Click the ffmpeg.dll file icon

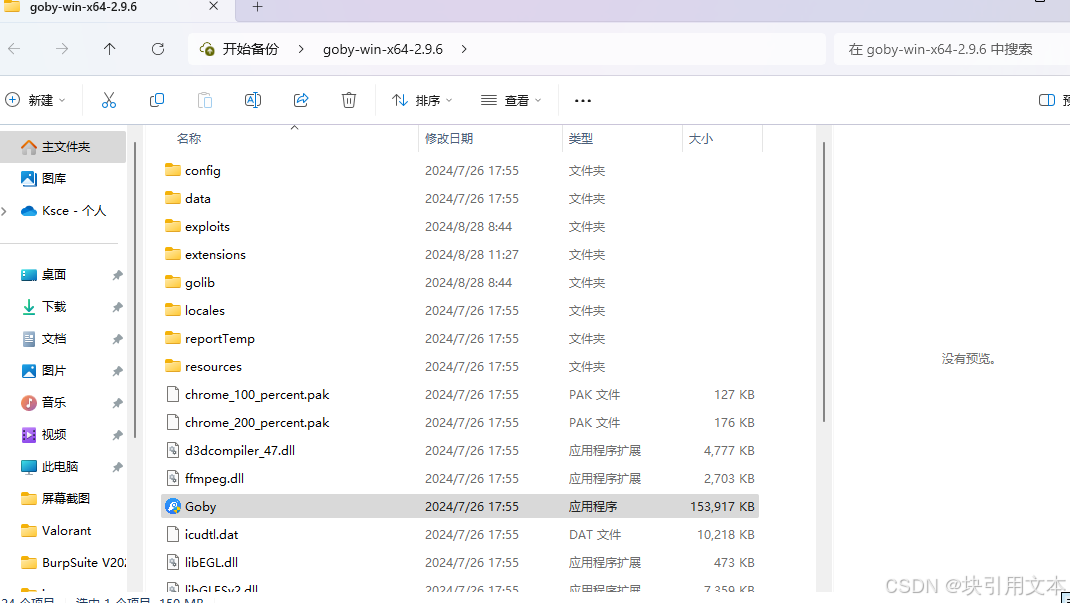click(173, 478)
